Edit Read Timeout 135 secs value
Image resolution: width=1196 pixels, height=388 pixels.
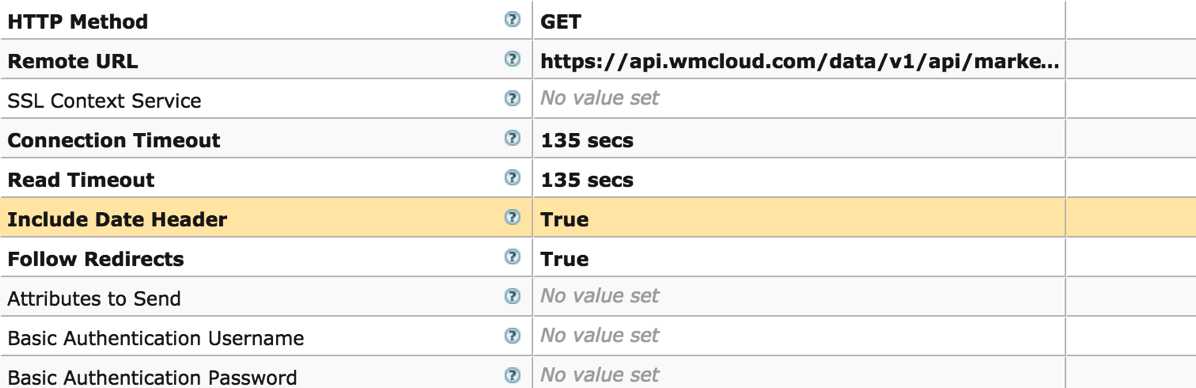[x=799, y=178]
